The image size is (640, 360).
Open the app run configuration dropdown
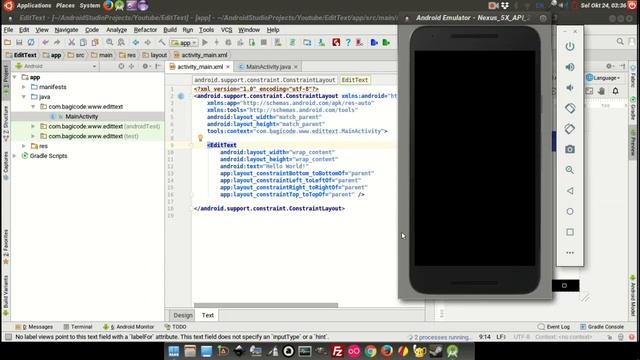point(184,42)
